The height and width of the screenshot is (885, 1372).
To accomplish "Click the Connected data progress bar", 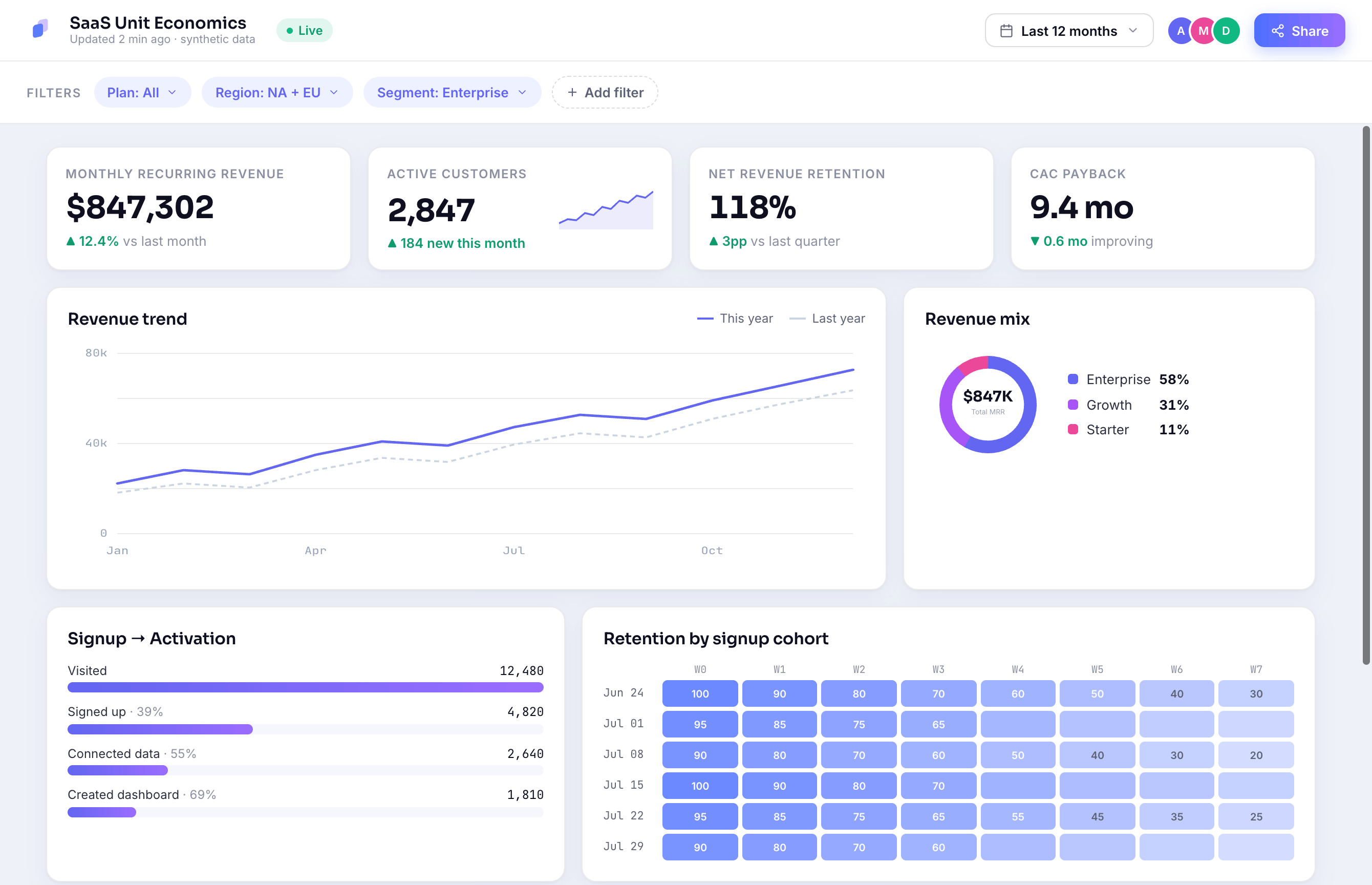I will (x=306, y=771).
